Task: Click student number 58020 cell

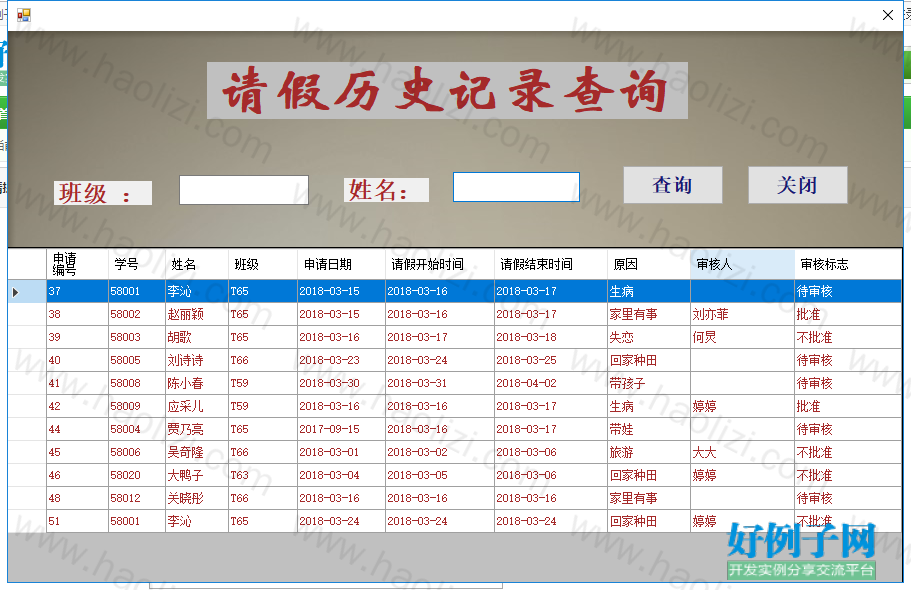Action: tap(137, 475)
